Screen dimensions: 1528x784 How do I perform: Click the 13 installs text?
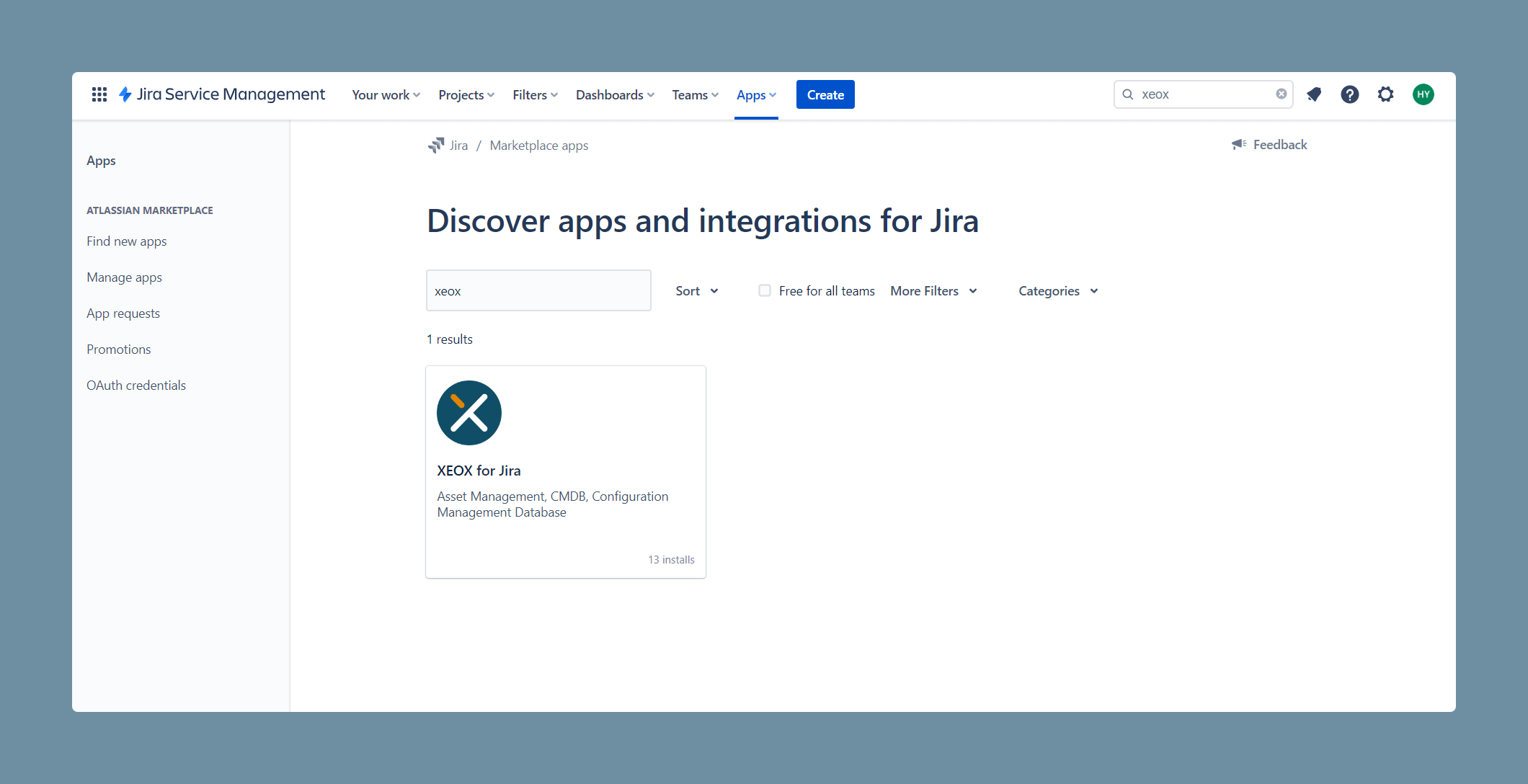click(x=671, y=560)
